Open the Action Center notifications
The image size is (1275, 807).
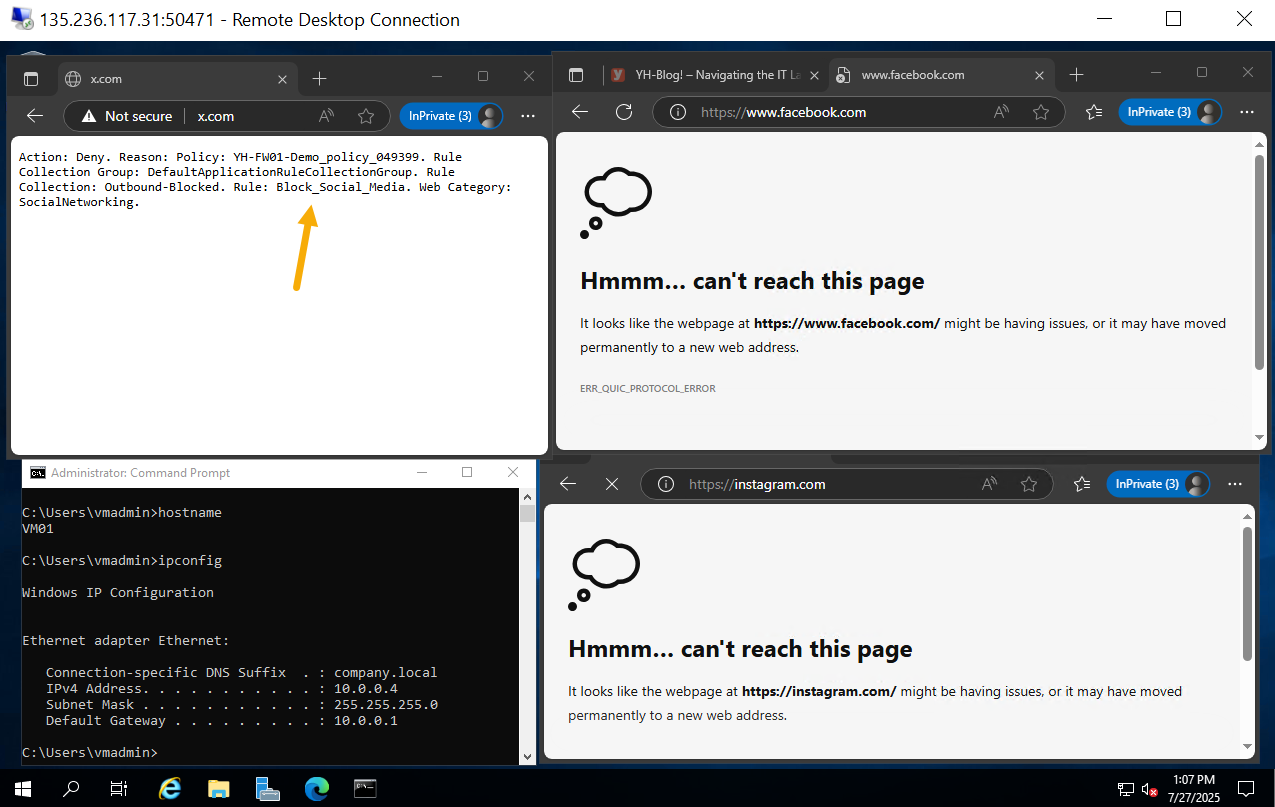[x=1246, y=789]
